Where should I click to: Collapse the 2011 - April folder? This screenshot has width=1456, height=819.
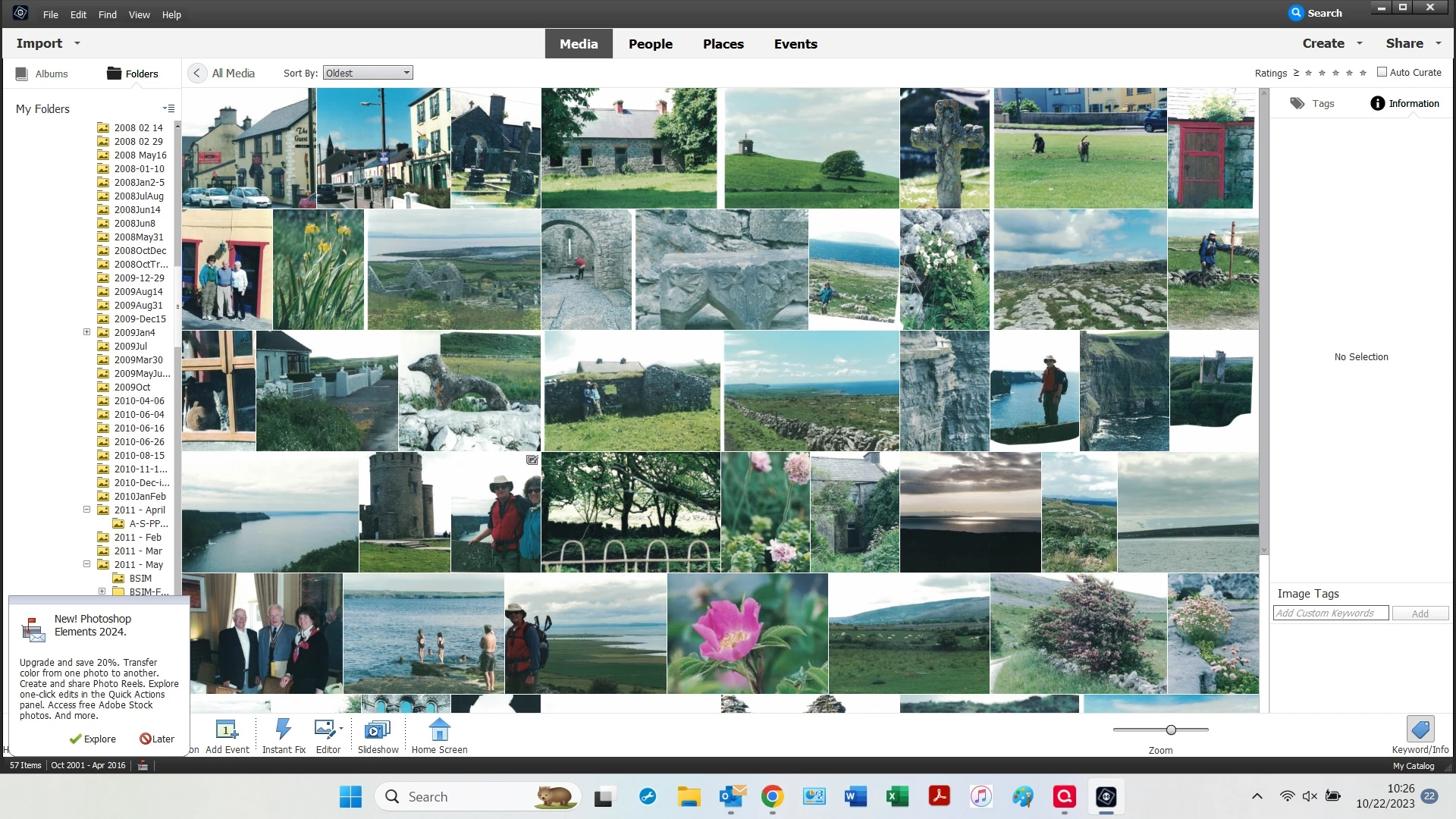click(x=86, y=510)
